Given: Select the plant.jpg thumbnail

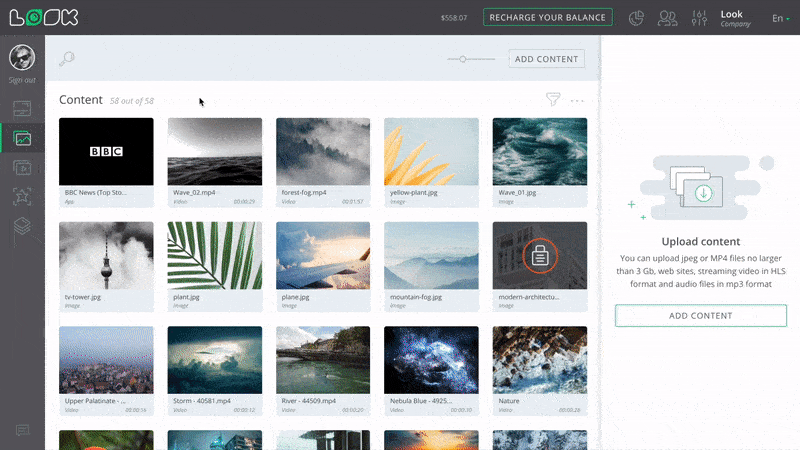Looking at the screenshot, I should (x=215, y=255).
